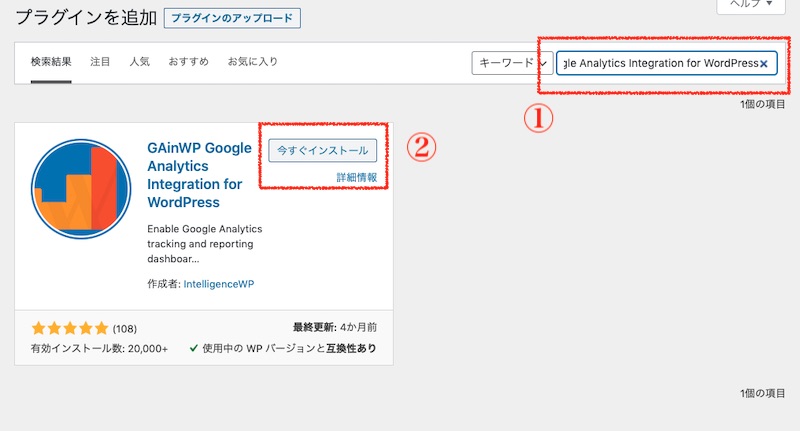Click the プラグインを追加 page heading
The height and width of the screenshot is (431, 800).
(x=86, y=17)
